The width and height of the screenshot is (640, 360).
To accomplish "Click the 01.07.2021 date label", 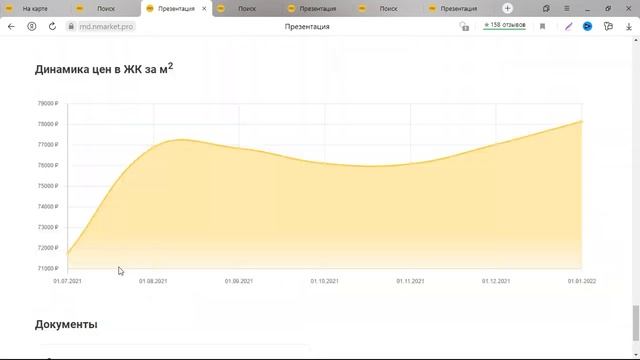I will pos(67,281).
